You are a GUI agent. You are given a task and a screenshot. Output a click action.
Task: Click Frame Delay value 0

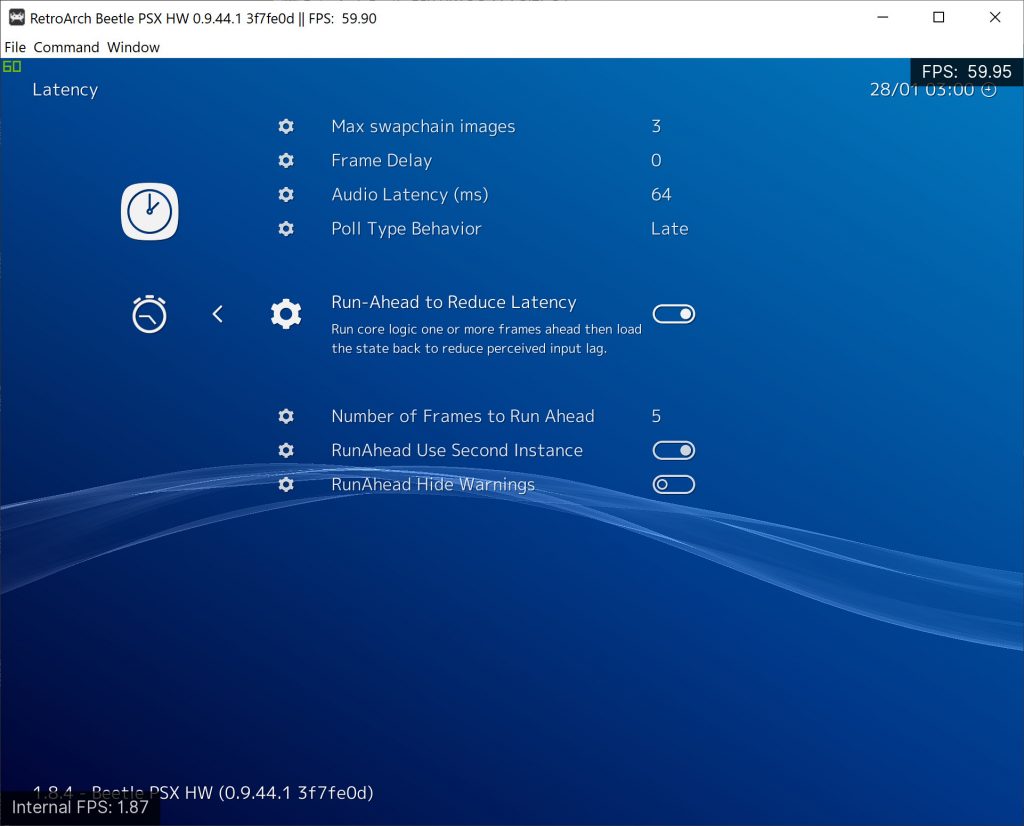tap(656, 160)
